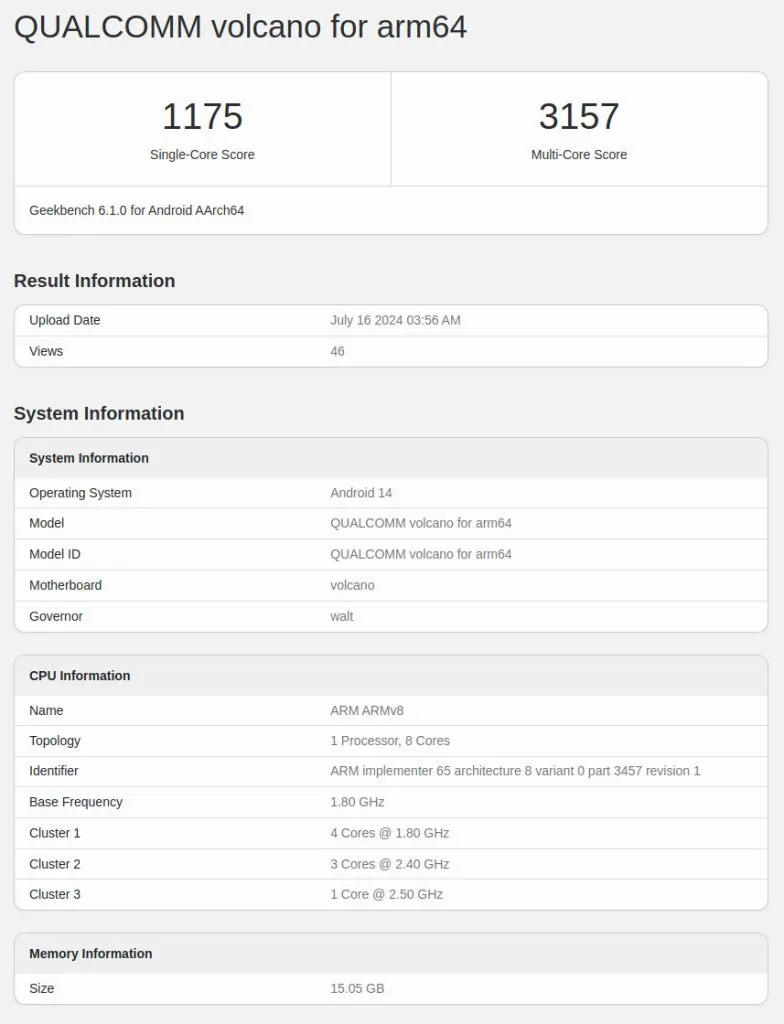
Task: Select the Name value ARM ARMv8
Action: coord(364,710)
